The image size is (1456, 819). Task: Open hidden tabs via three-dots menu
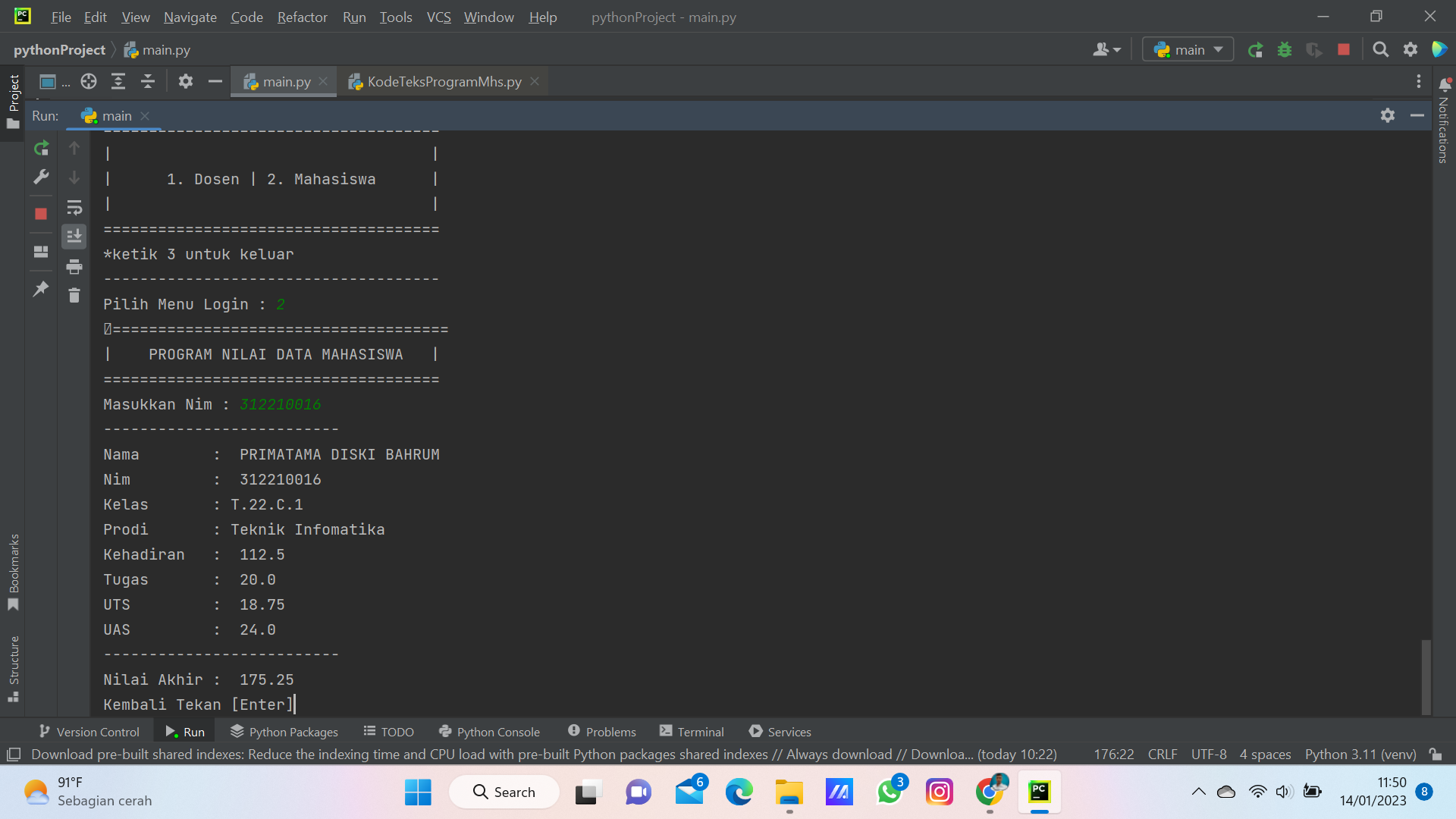click(1419, 81)
